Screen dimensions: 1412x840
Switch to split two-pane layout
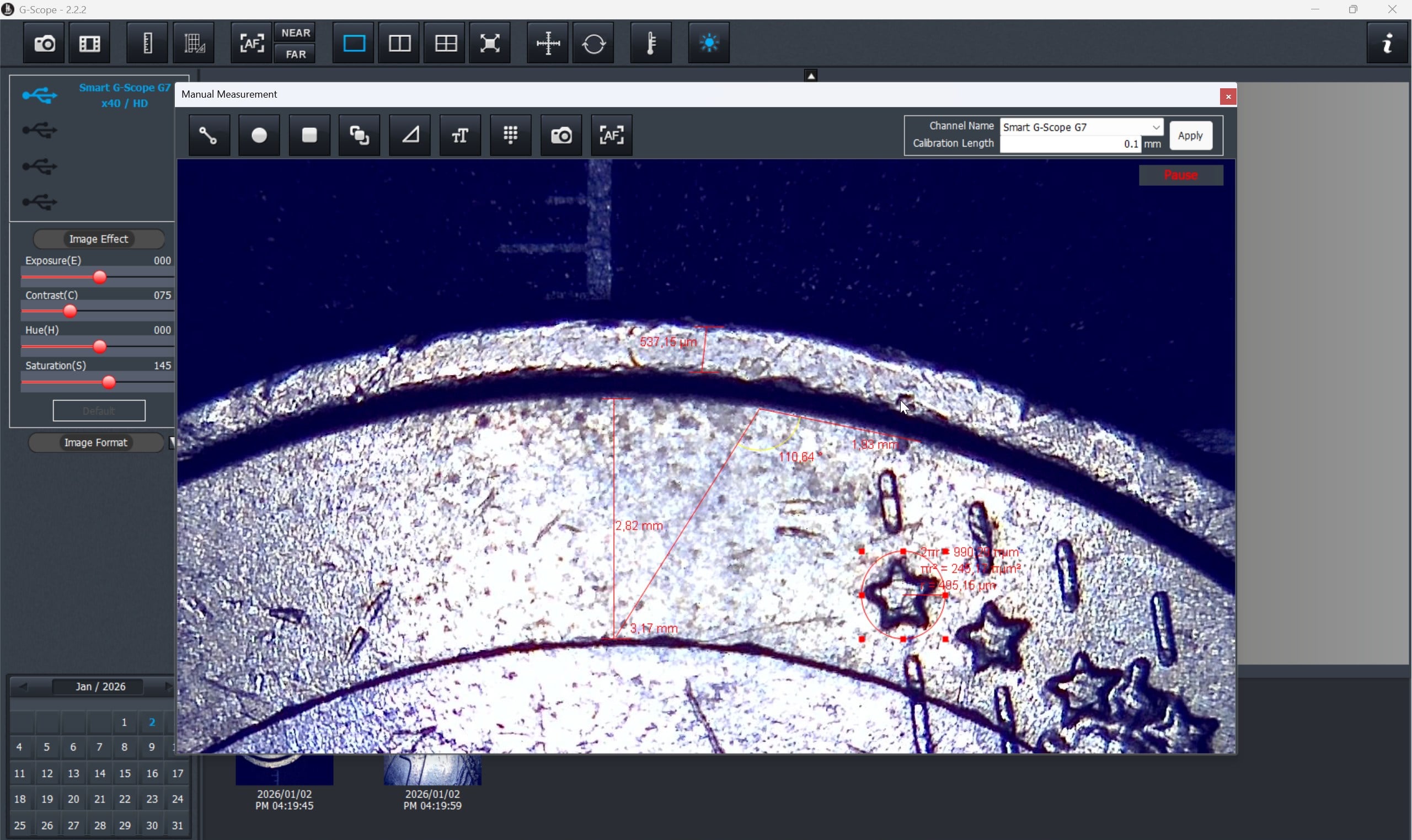click(399, 44)
